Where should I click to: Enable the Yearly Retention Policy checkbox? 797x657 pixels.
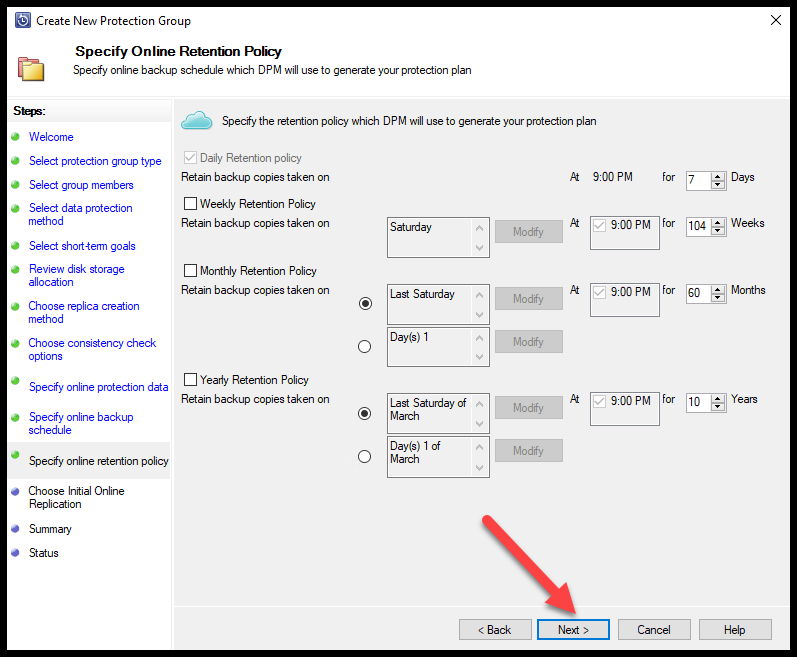coord(190,380)
